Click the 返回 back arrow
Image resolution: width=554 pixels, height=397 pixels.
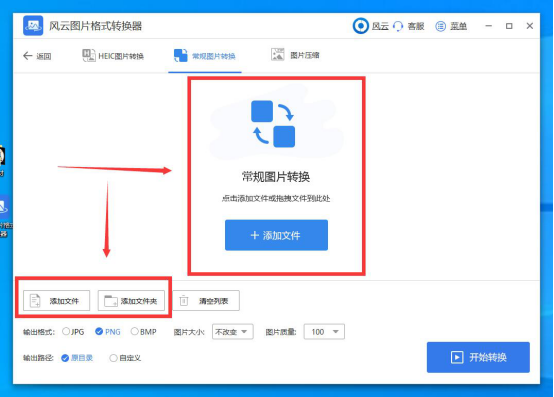coord(28,56)
